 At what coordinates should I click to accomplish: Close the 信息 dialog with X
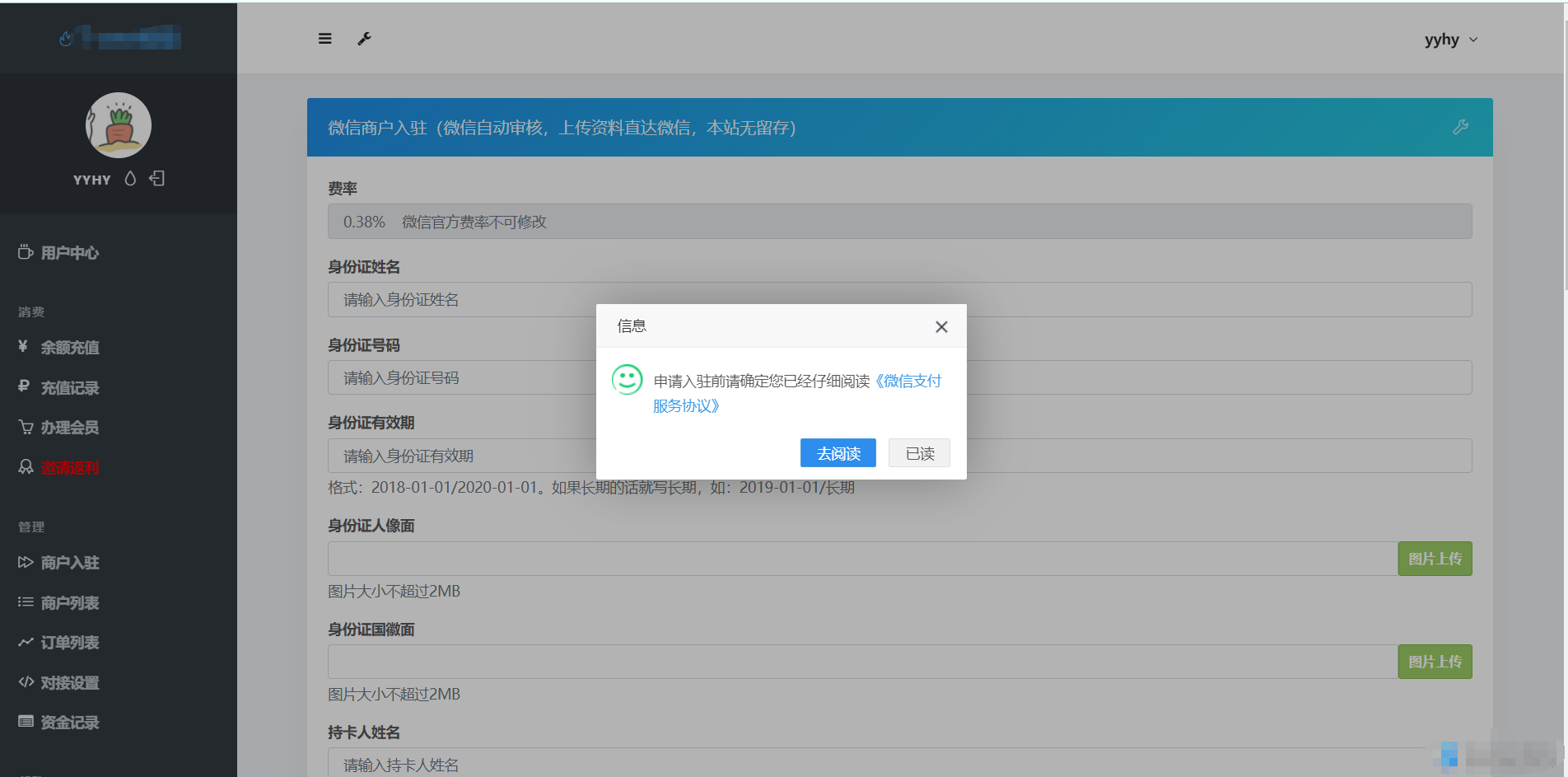coord(941,327)
